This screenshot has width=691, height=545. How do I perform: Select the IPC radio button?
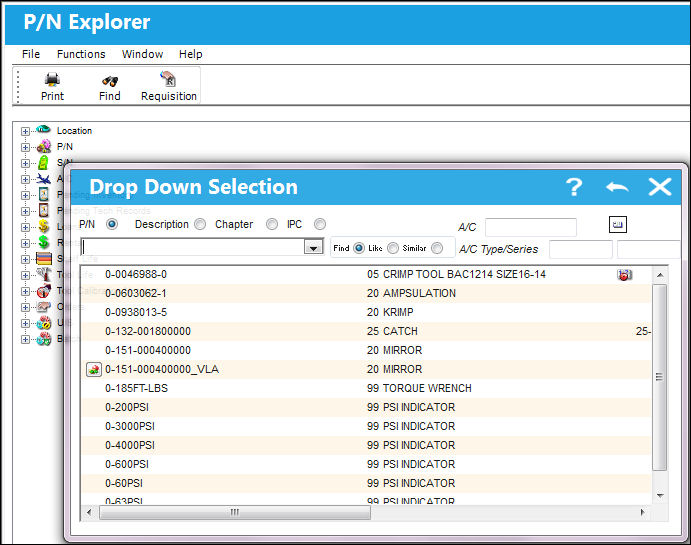pyautogui.click(x=320, y=224)
